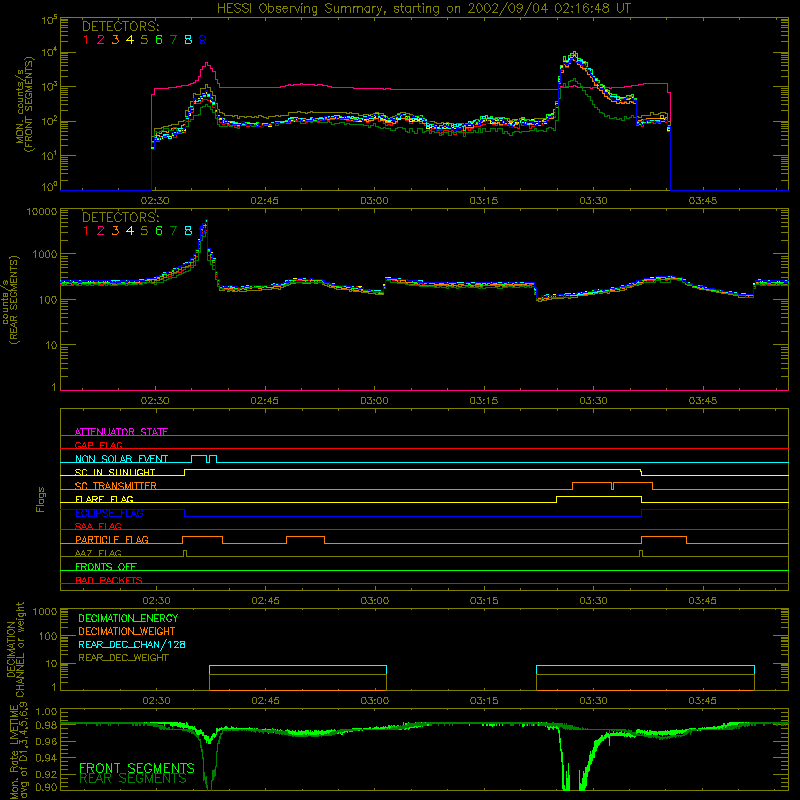This screenshot has height=800, width=800.
Task: Select blue detector 9 in the front segments legend
Action: click(x=203, y=40)
